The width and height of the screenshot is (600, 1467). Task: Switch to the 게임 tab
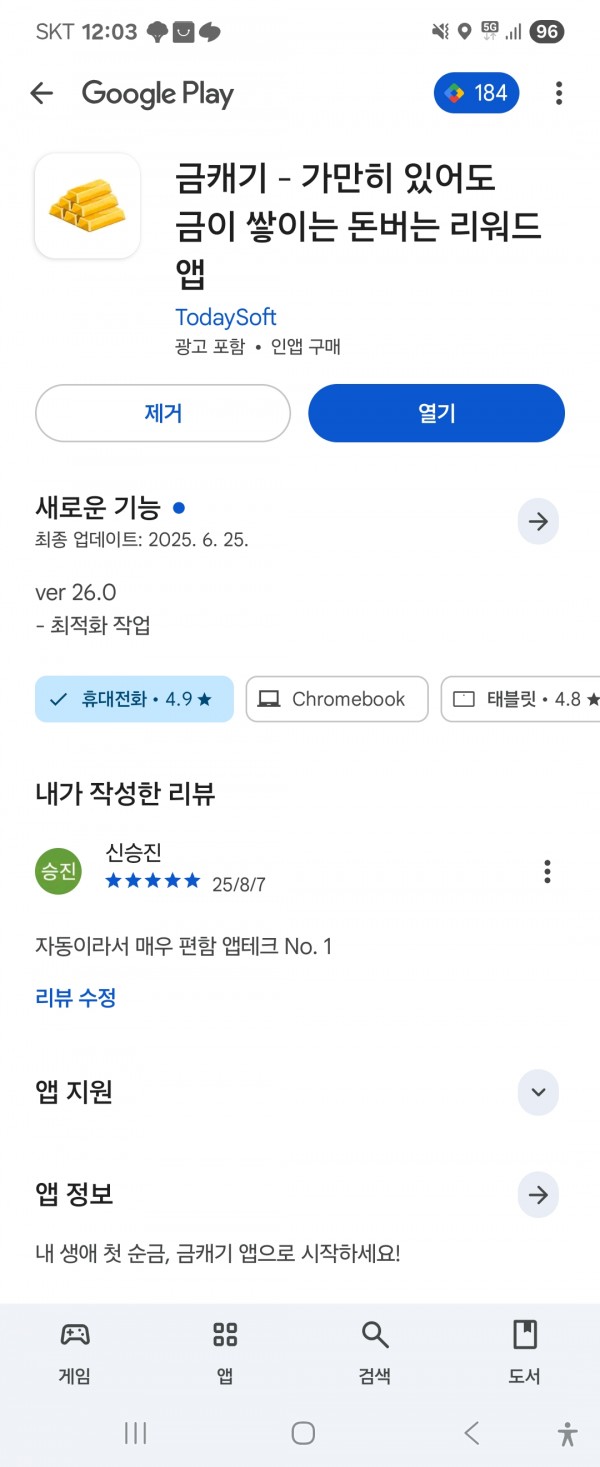75,1352
